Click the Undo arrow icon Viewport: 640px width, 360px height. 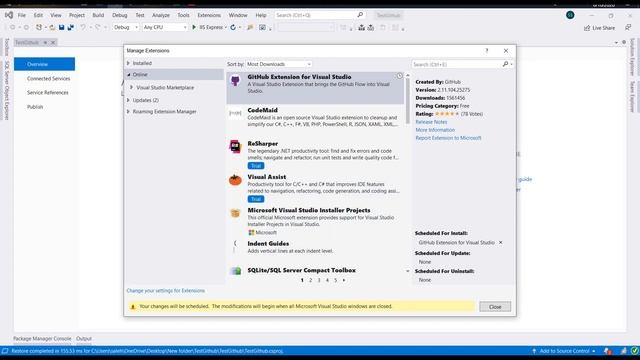83,27
